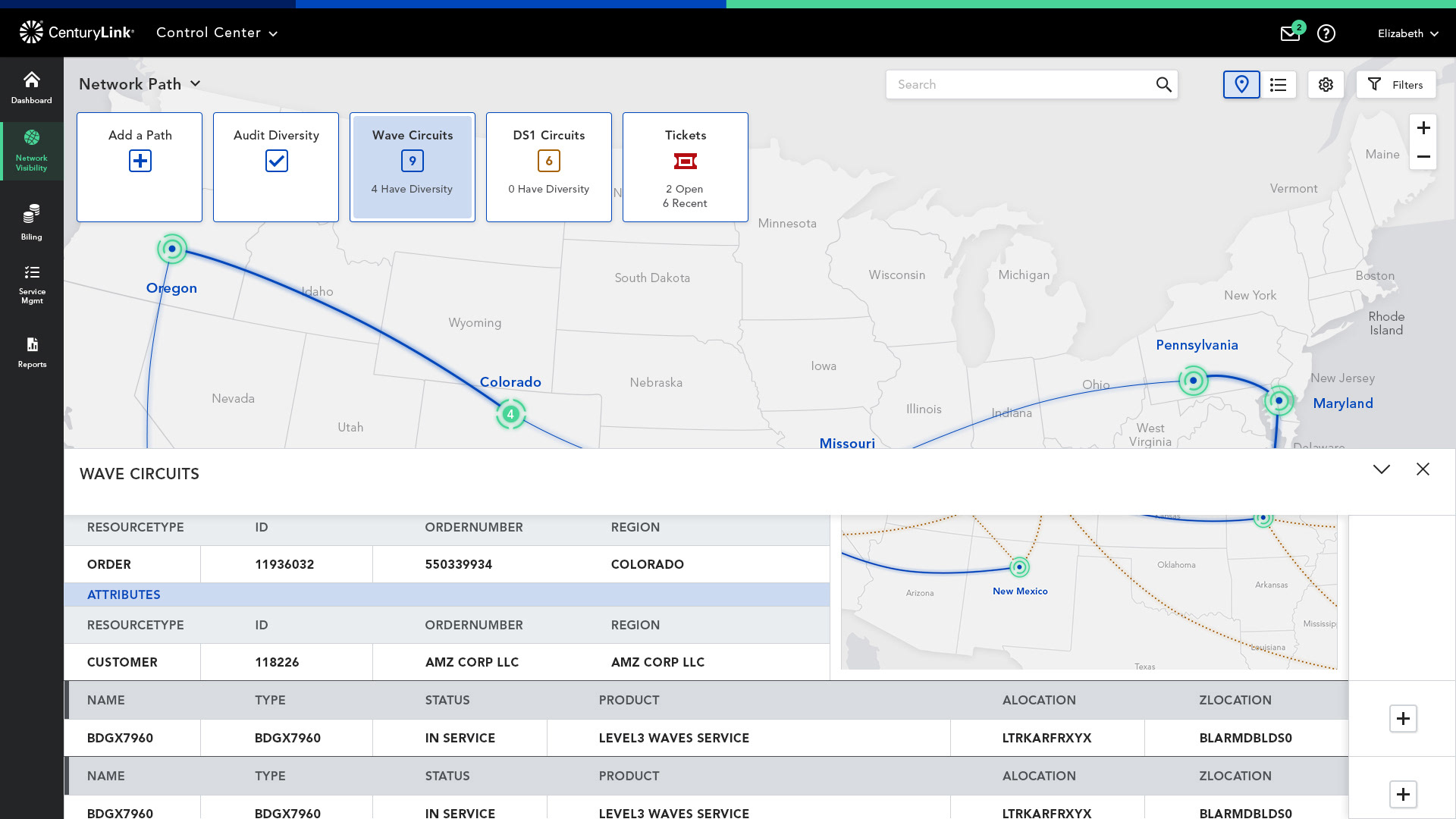Click IN SERVICE status in first row

coord(460,738)
